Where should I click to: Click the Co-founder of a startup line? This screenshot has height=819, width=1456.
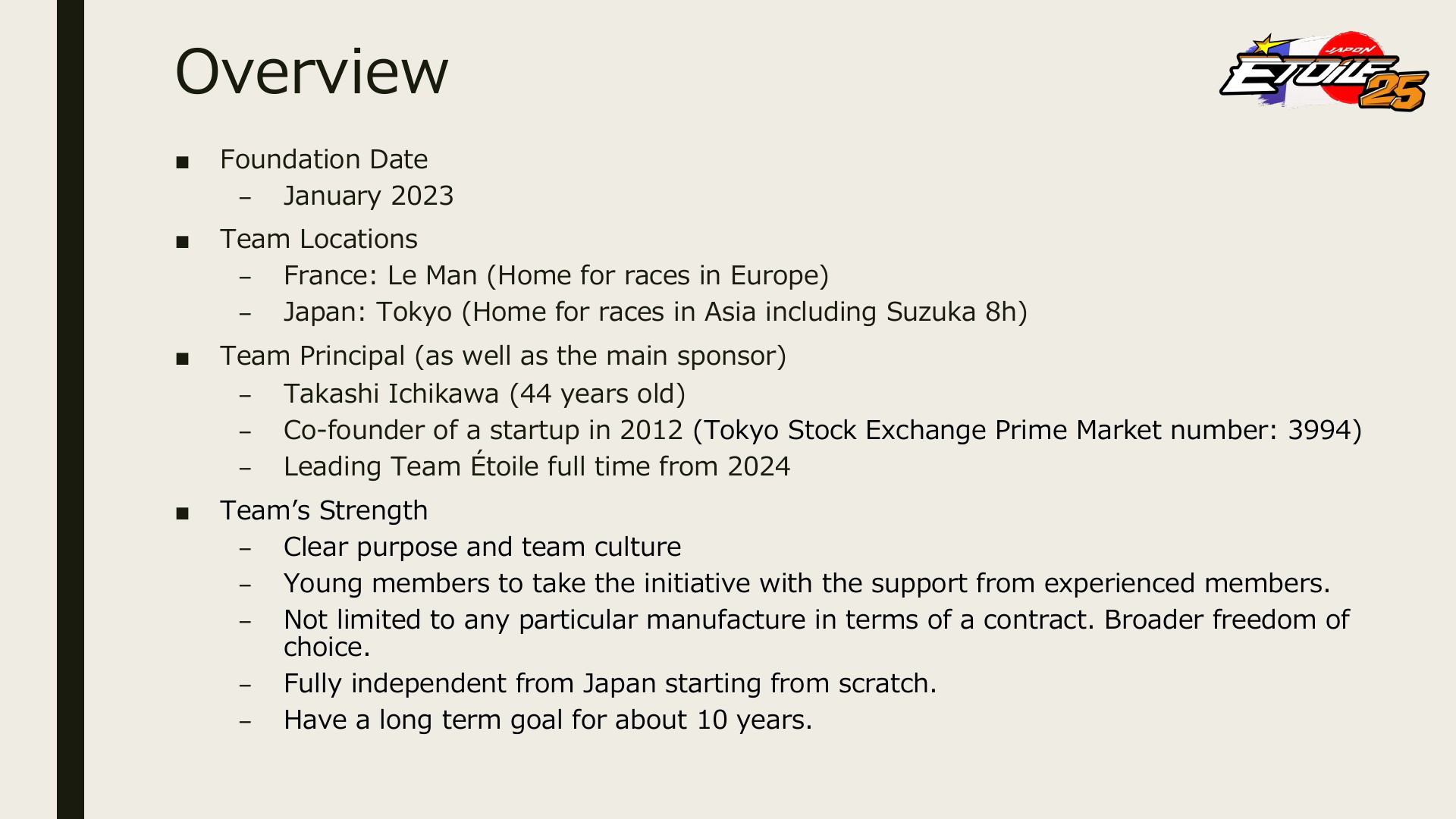coord(823,430)
